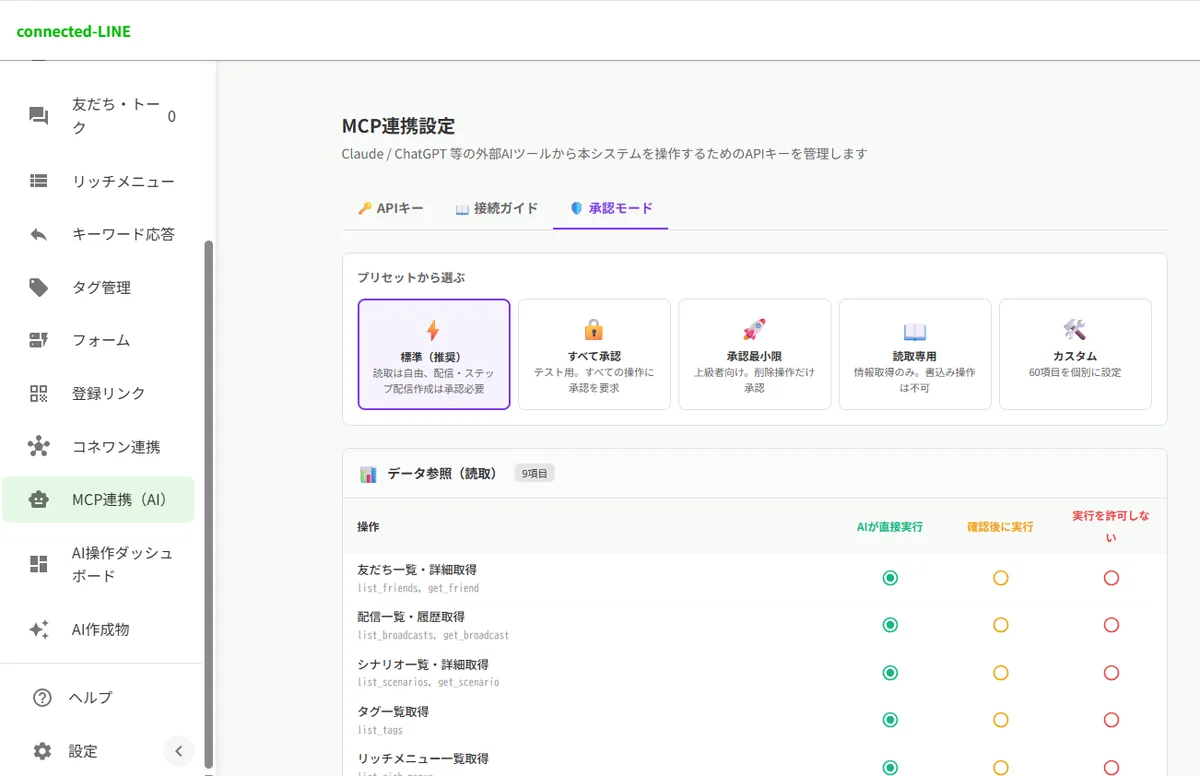Click the MCP連携 robot icon
This screenshot has width=1200, height=776.
pos(39,499)
